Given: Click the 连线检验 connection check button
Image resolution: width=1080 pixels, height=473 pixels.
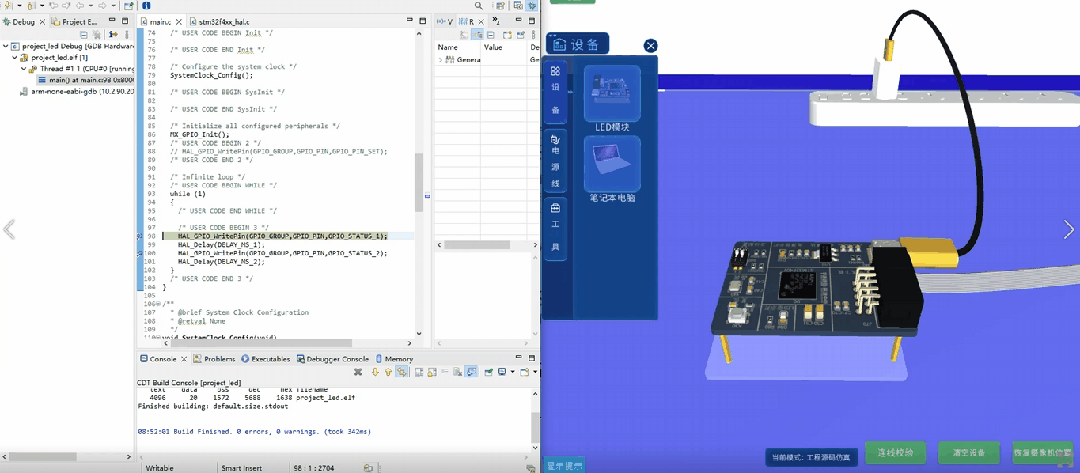Looking at the screenshot, I should click(889, 453).
